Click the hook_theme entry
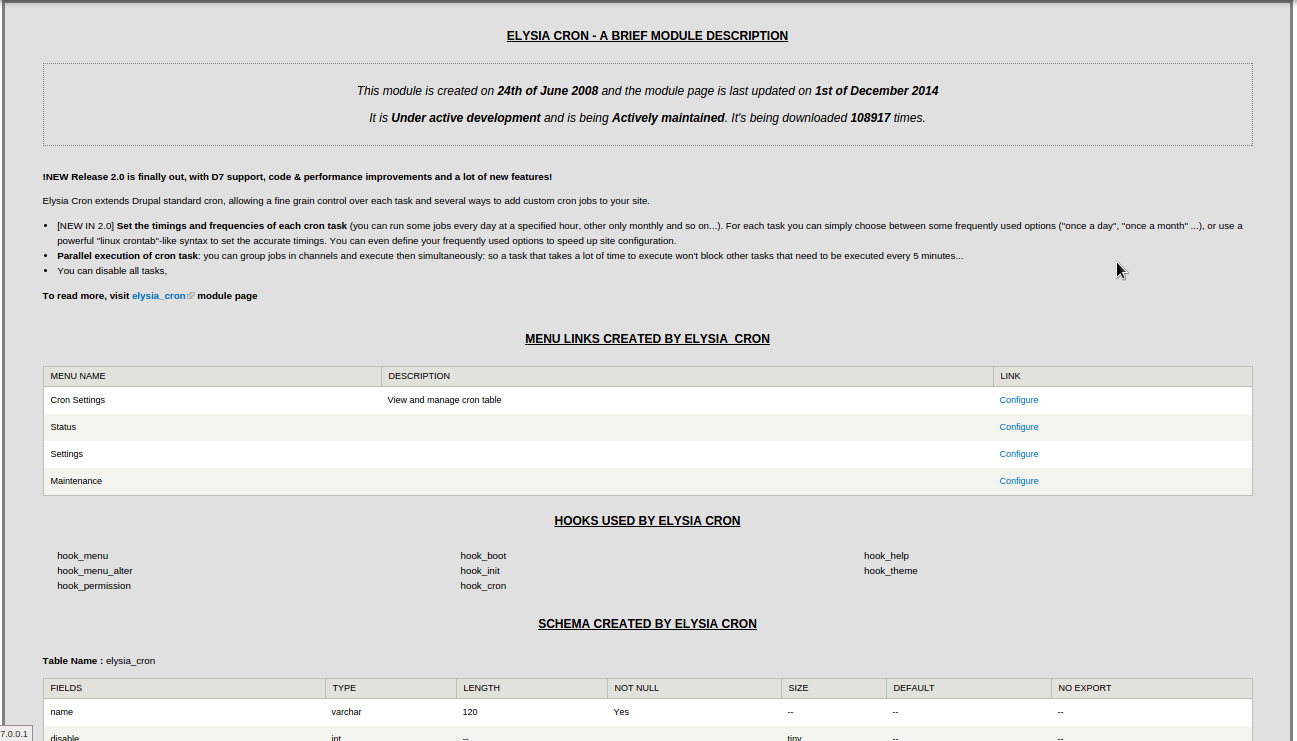Screen dimensions: 1297x741 pyautogui.click(x=890, y=571)
